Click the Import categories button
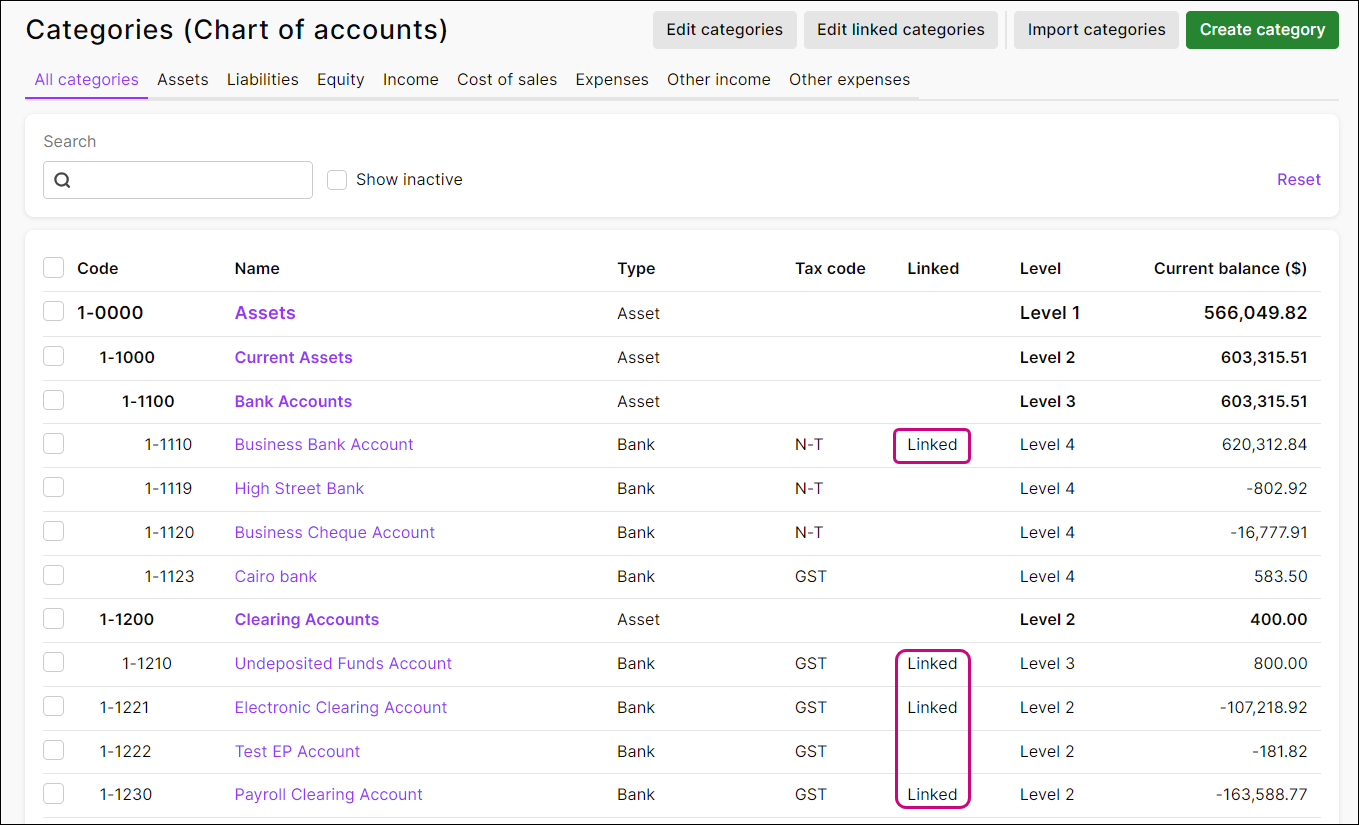This screenshot has height=825, width=1359. [1096, 30]
